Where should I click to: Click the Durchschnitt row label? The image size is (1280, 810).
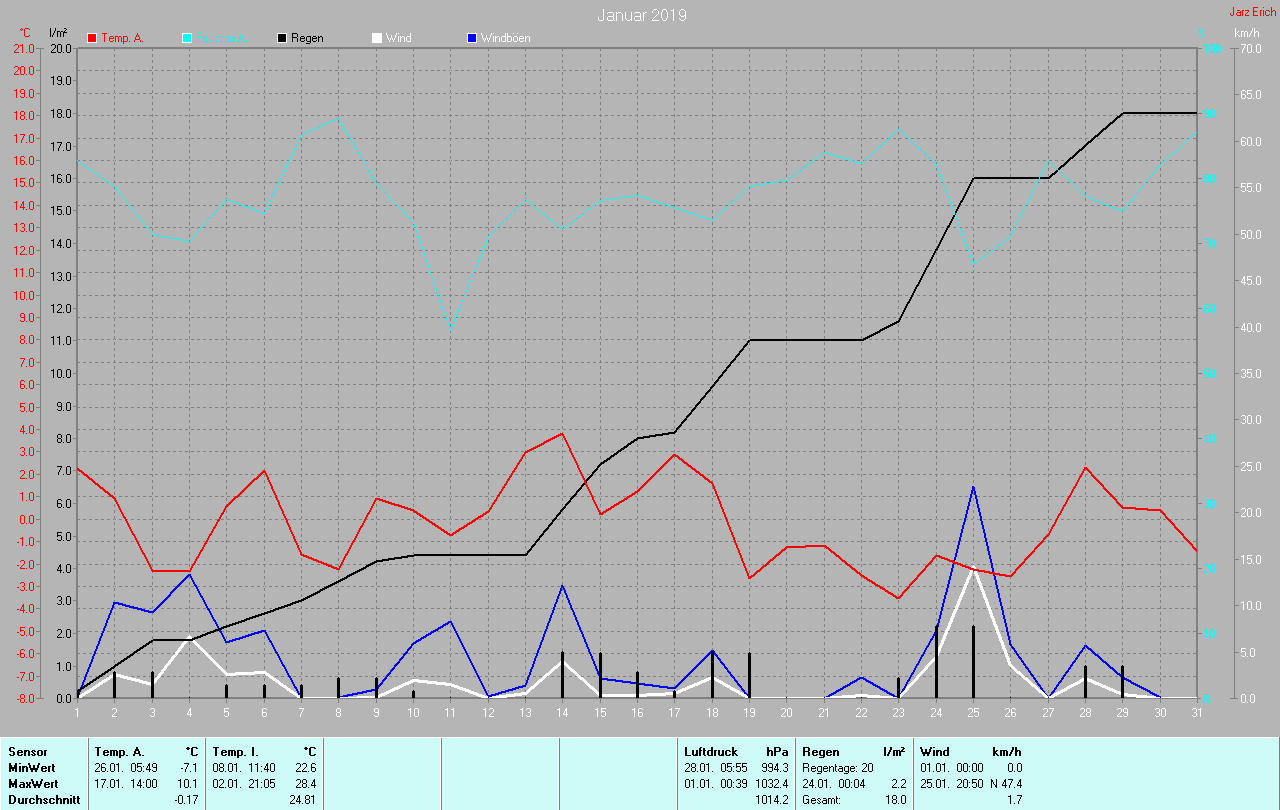tap(40, 800)
